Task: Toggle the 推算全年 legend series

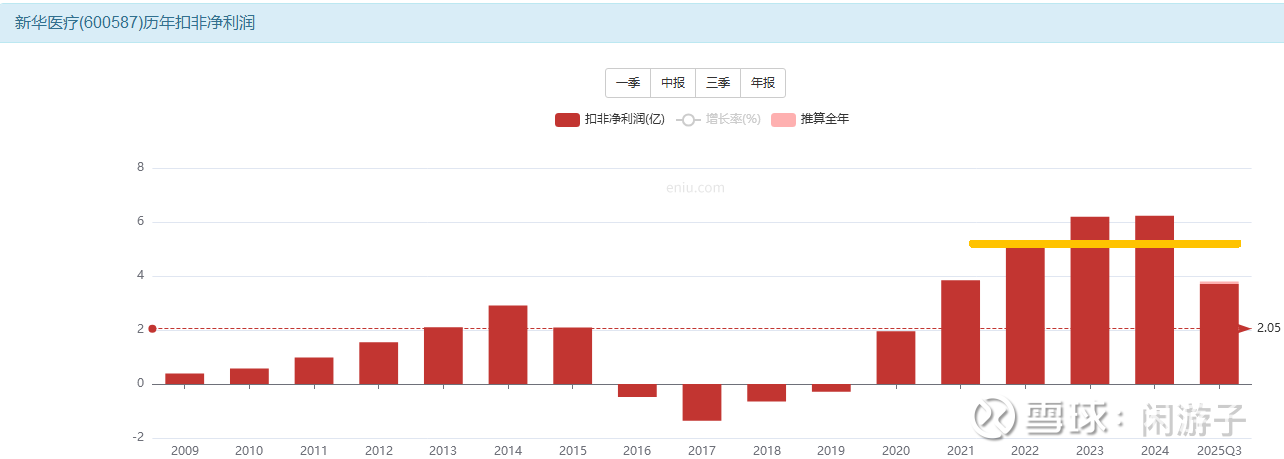Action: coord(811,120)
